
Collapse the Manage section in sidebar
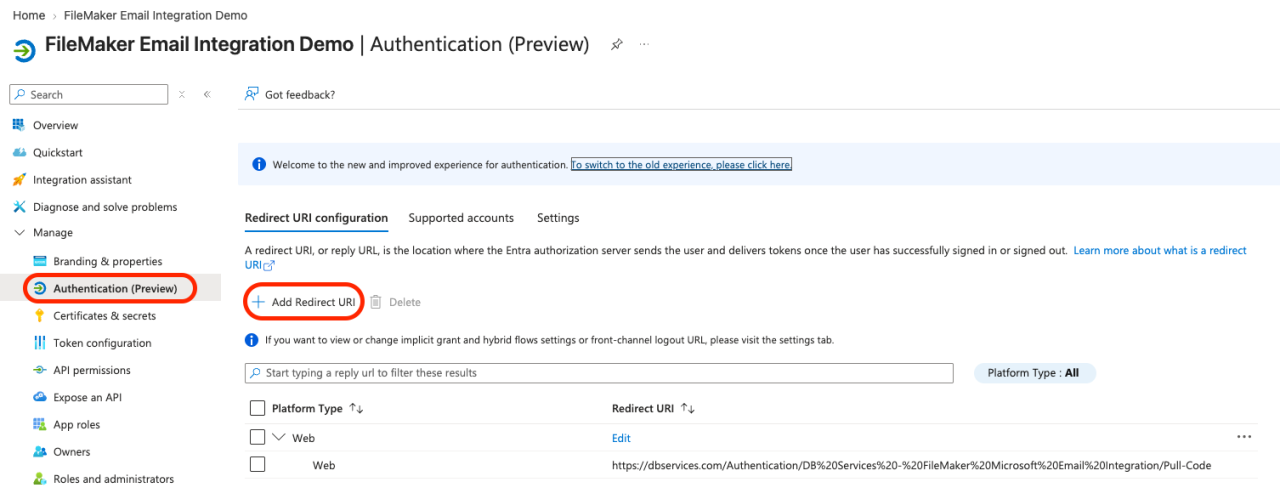pyautogui.click(x=19, y=233)
